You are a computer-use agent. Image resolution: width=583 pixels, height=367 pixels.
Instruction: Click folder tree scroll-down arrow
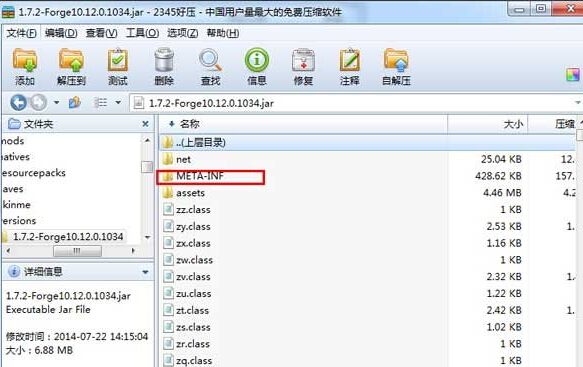147,237
